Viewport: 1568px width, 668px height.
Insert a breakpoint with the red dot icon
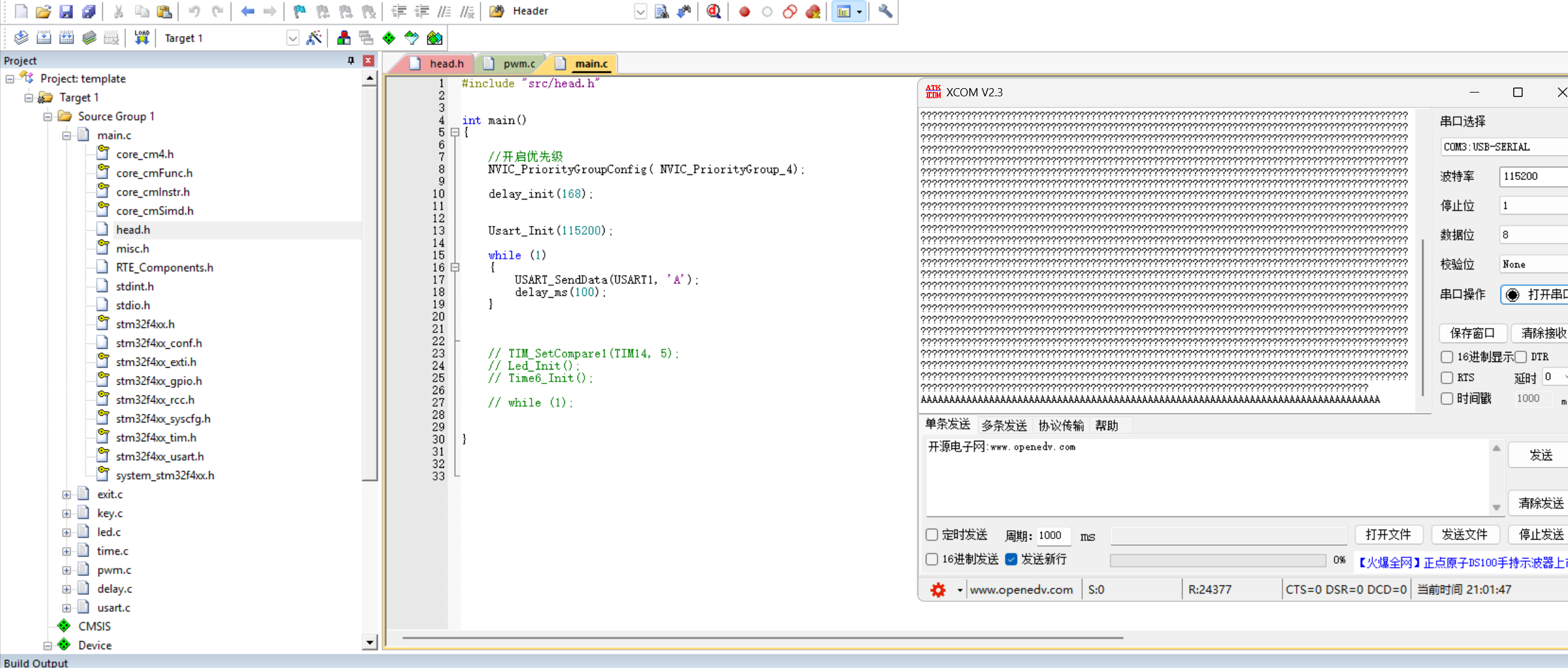coord(744,11)
